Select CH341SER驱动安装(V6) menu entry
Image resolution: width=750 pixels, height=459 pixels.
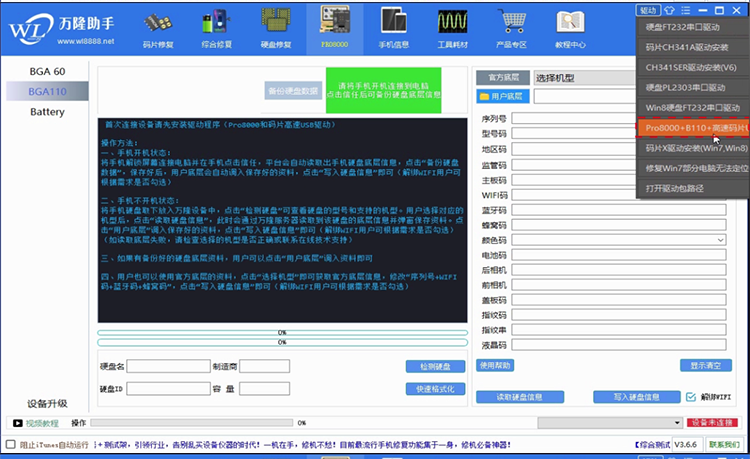(693, 67)
